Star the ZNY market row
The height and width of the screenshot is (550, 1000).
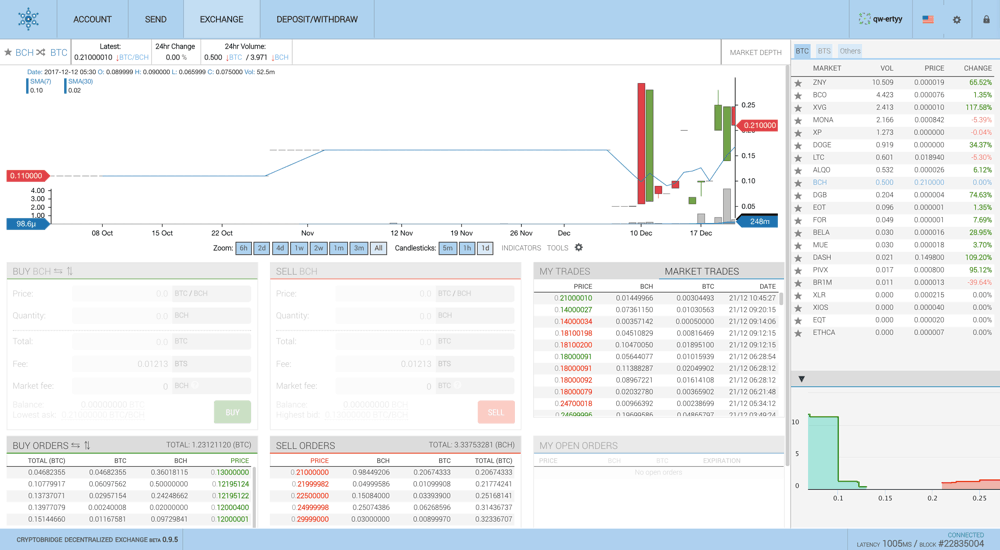click(798, 83)
